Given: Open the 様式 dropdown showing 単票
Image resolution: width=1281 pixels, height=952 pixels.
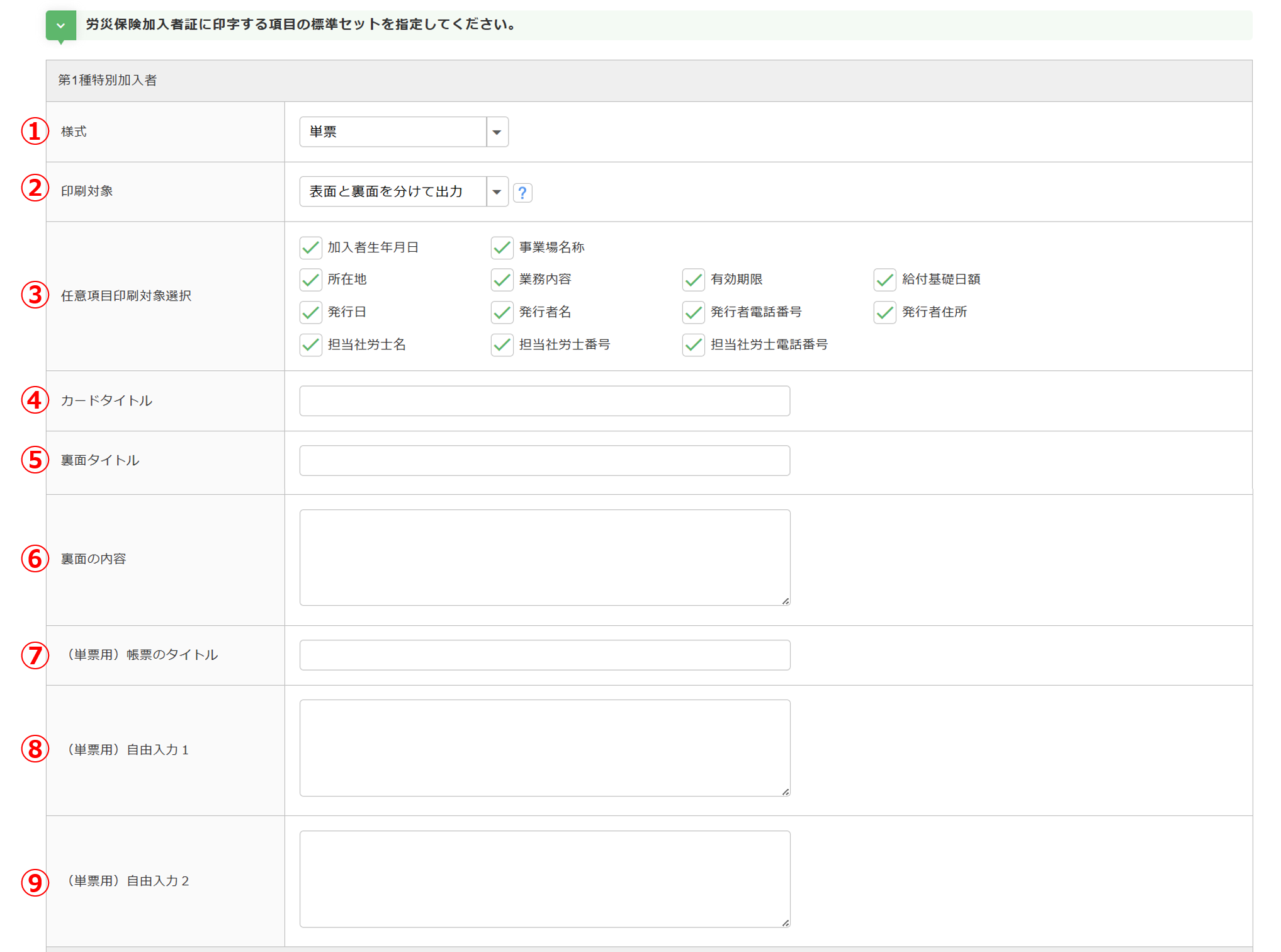Looking at the screenshot, I should (x=403, y=132).
